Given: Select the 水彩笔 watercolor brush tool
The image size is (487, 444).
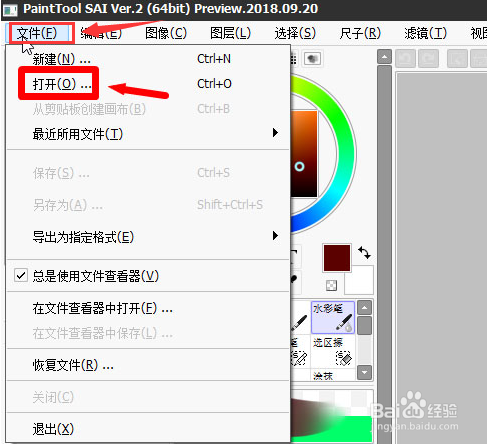Looking at the screenshot, I should [332, 317].
